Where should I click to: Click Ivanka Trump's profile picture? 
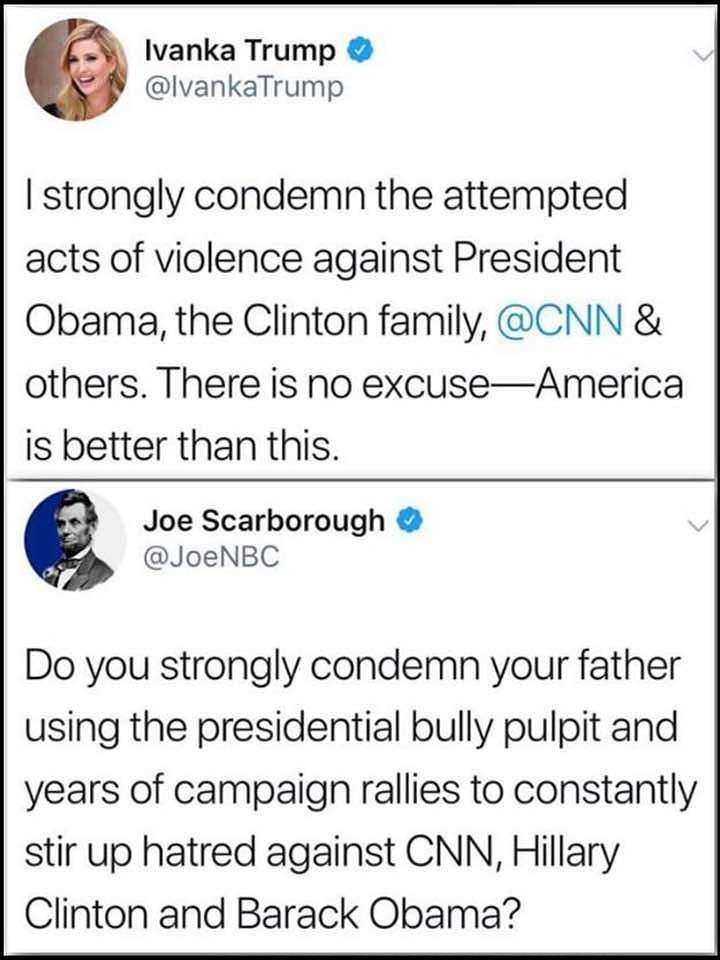(77, 68)
